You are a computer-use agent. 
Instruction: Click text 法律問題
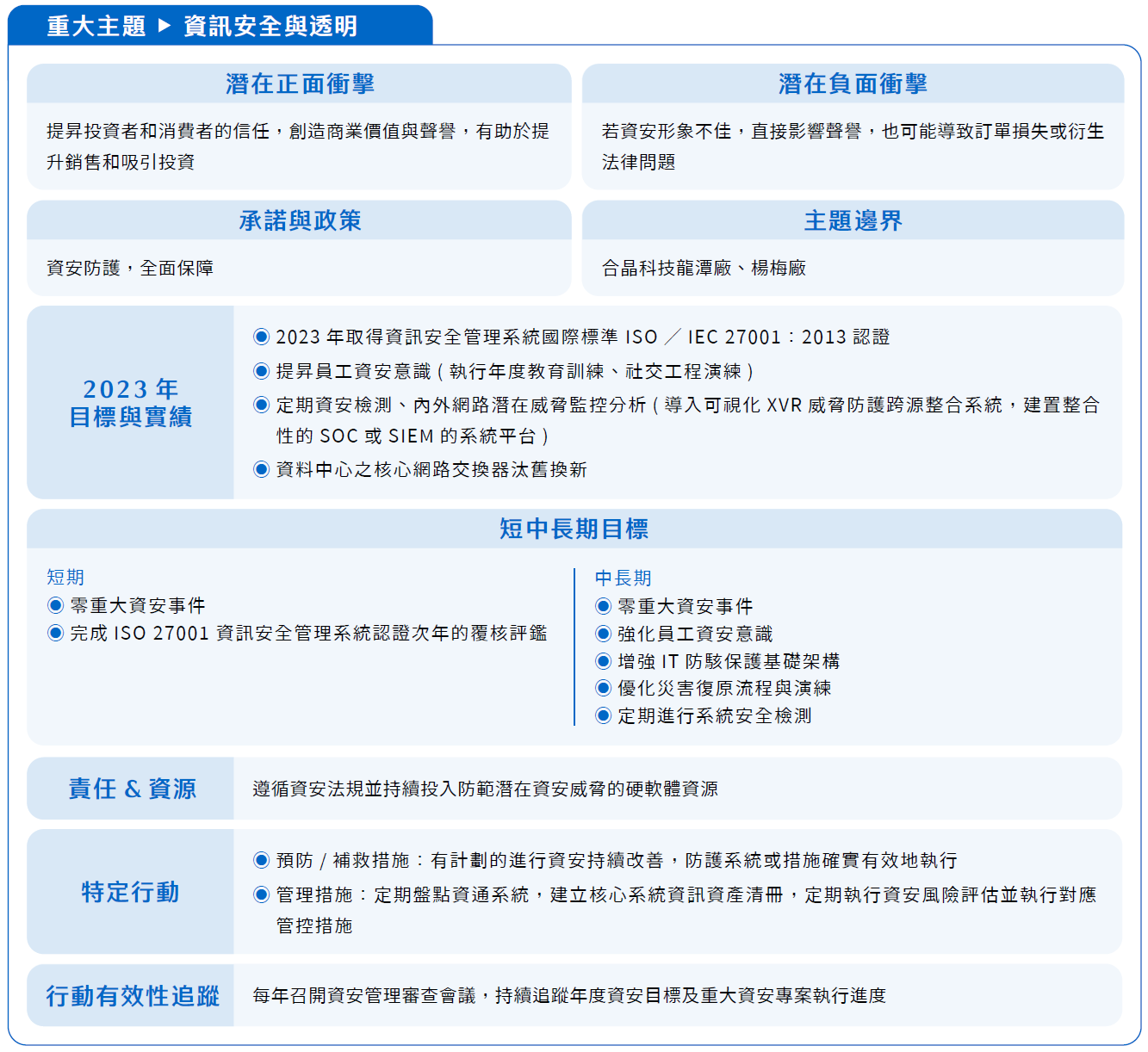click(638, 162)
